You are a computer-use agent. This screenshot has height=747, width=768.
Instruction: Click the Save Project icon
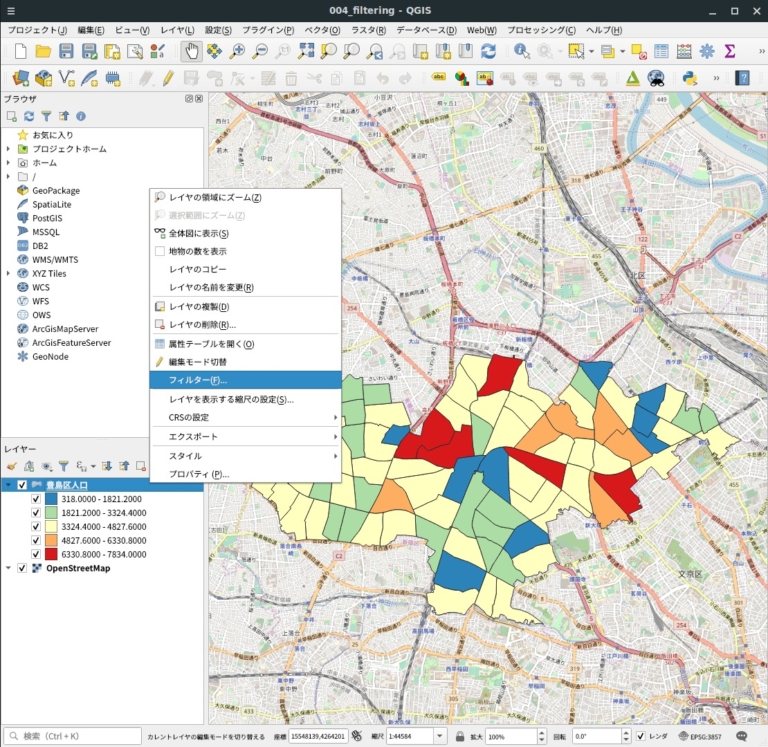click(x=66, y=51)
